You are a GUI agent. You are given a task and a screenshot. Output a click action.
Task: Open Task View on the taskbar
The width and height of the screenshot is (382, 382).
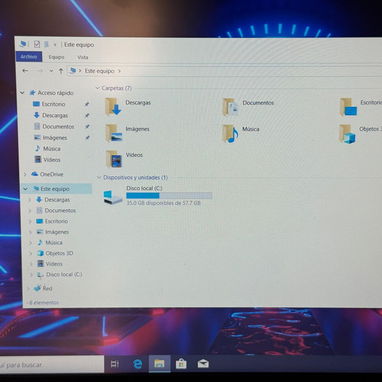coord(115,364)
